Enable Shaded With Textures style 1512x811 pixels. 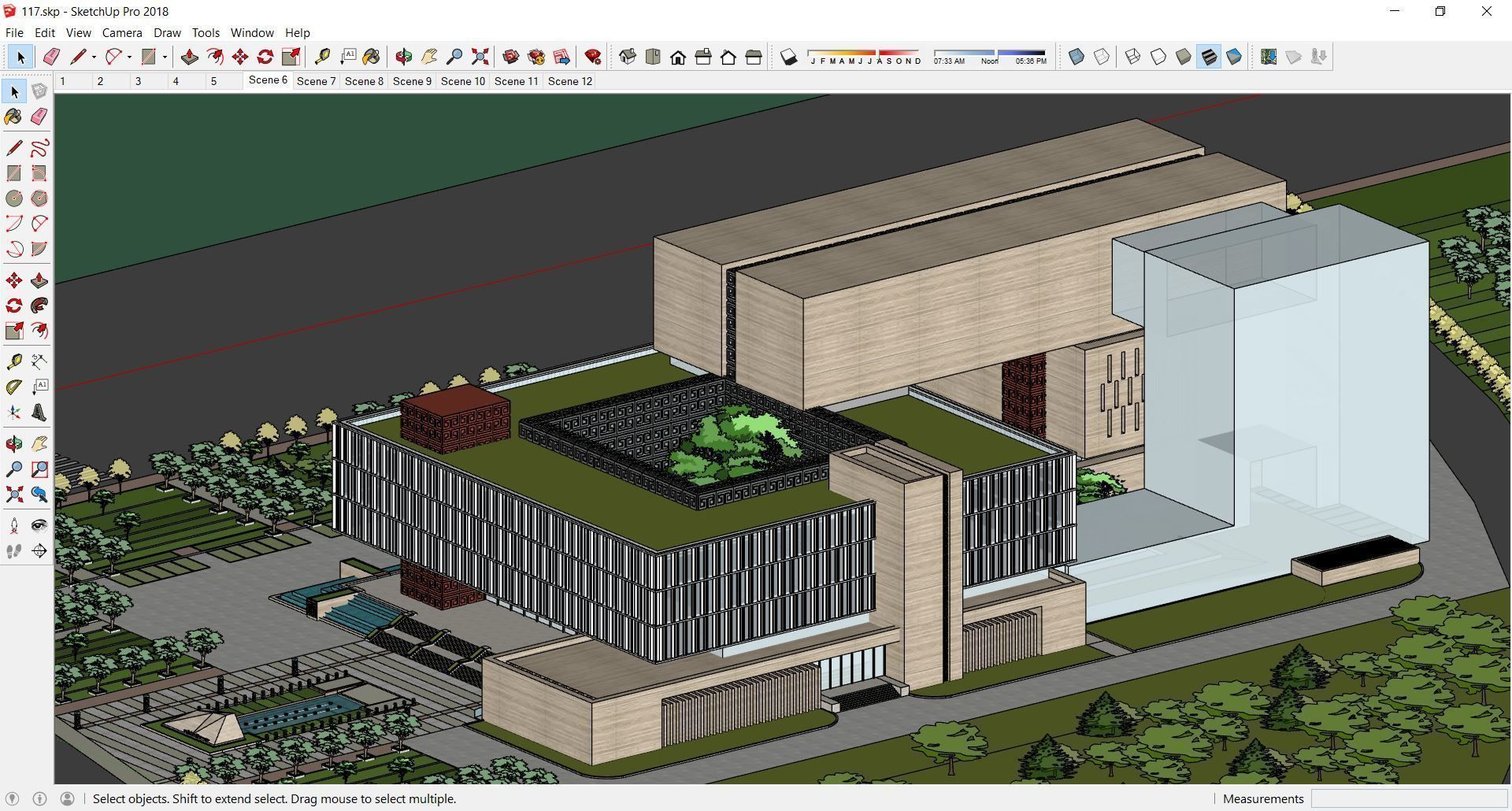coord(1209,57)
